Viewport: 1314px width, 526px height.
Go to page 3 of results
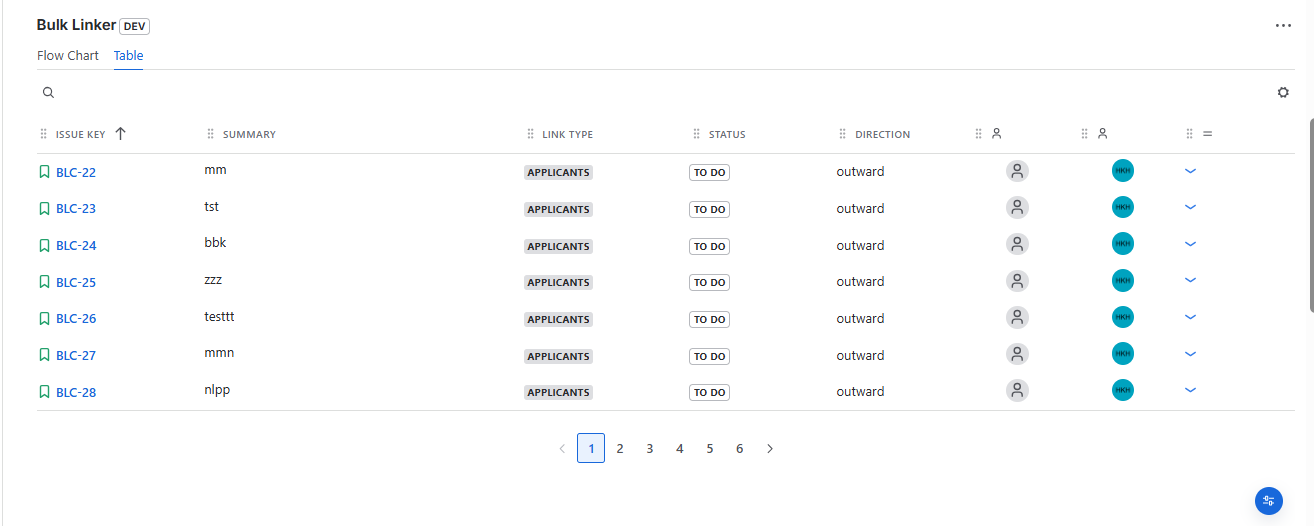650,448
